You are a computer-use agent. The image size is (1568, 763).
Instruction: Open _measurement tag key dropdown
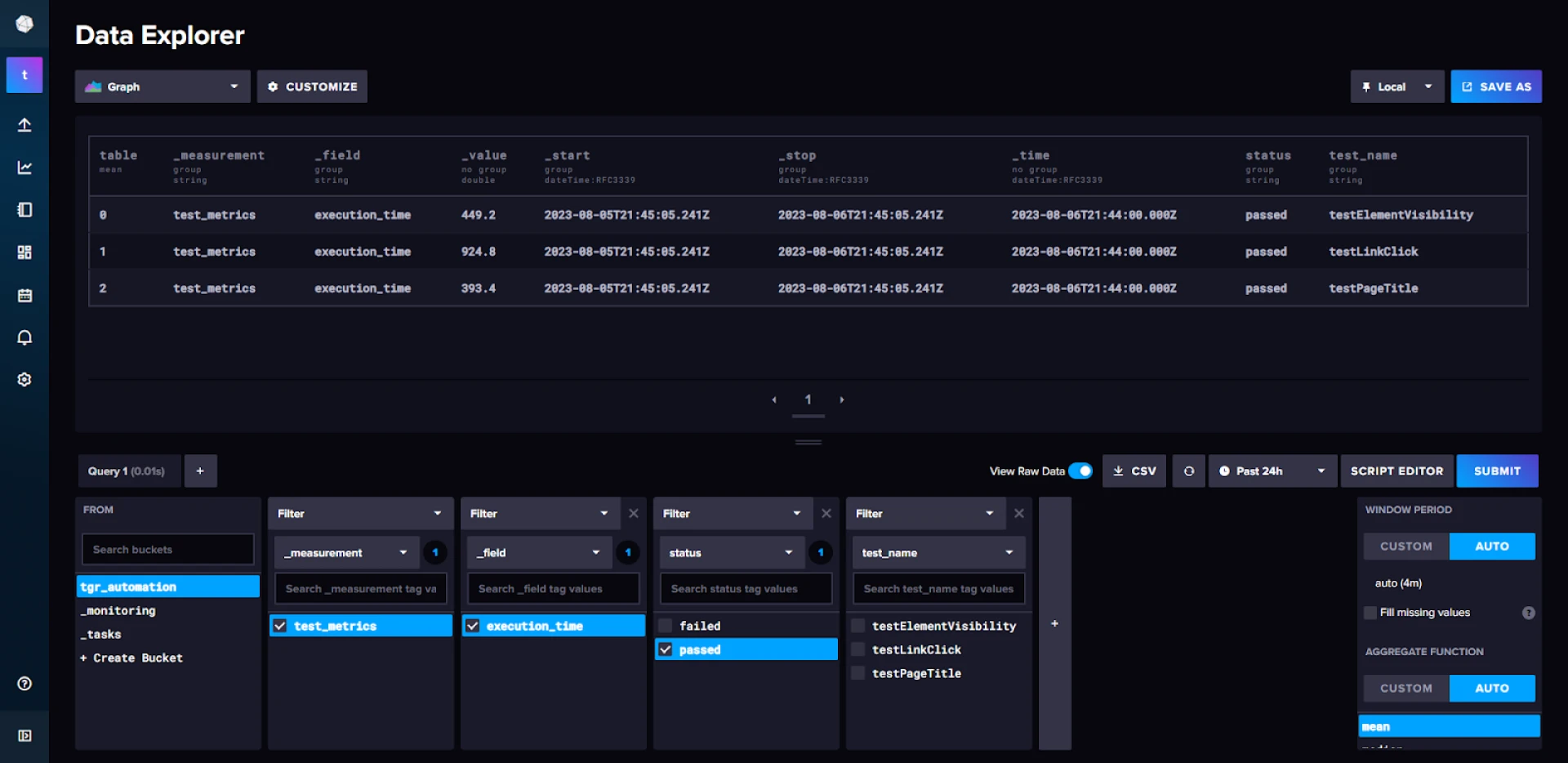point(347,553)
